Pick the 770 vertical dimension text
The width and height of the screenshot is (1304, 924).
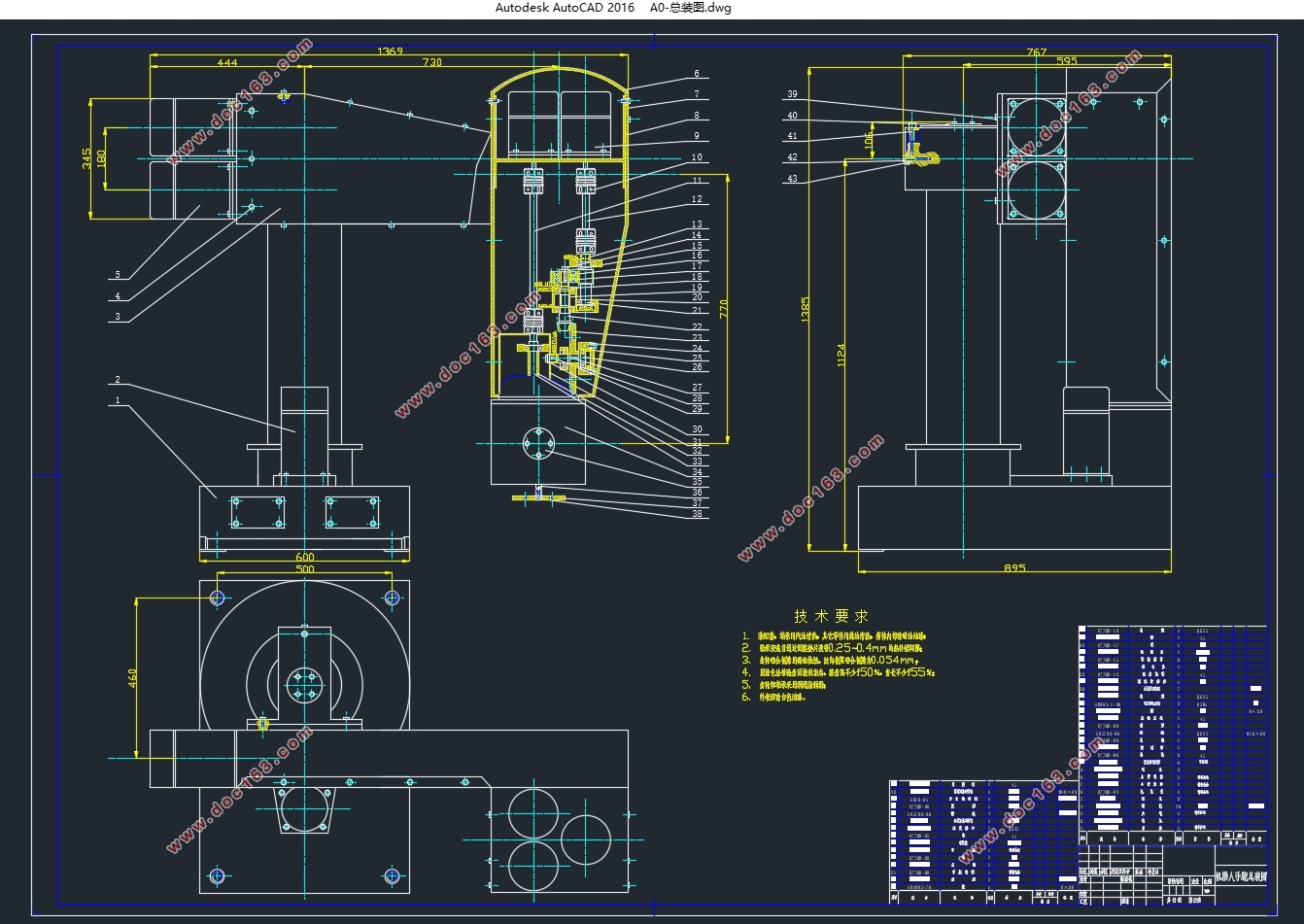(x=723, y=309)
